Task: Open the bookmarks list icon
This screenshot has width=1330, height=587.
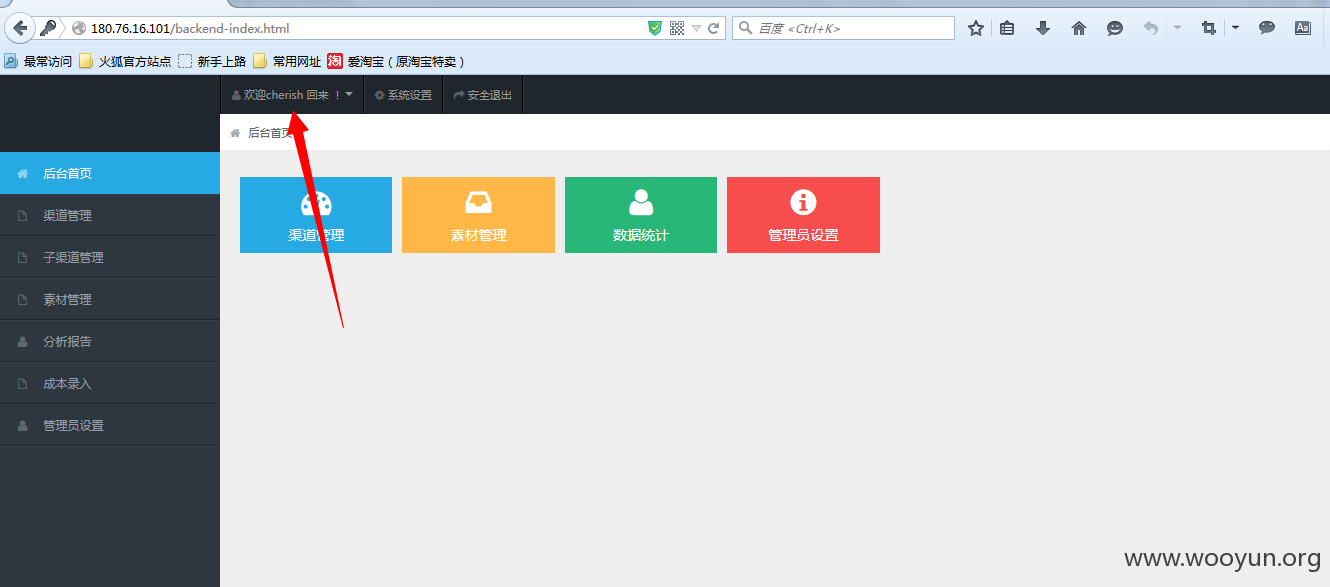Action: [1007, 28]
